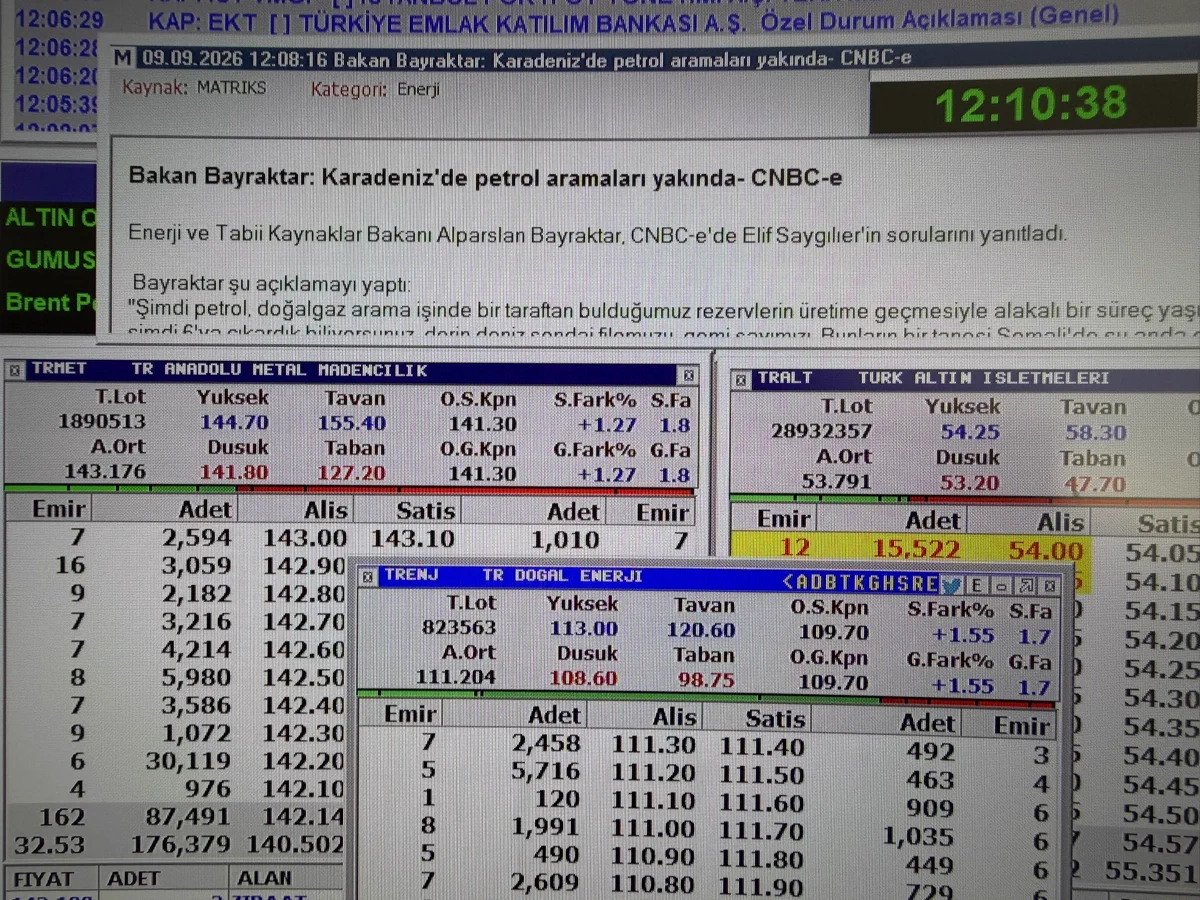
Task: Select TRENJ bid price 111.30
Action: 653,745
